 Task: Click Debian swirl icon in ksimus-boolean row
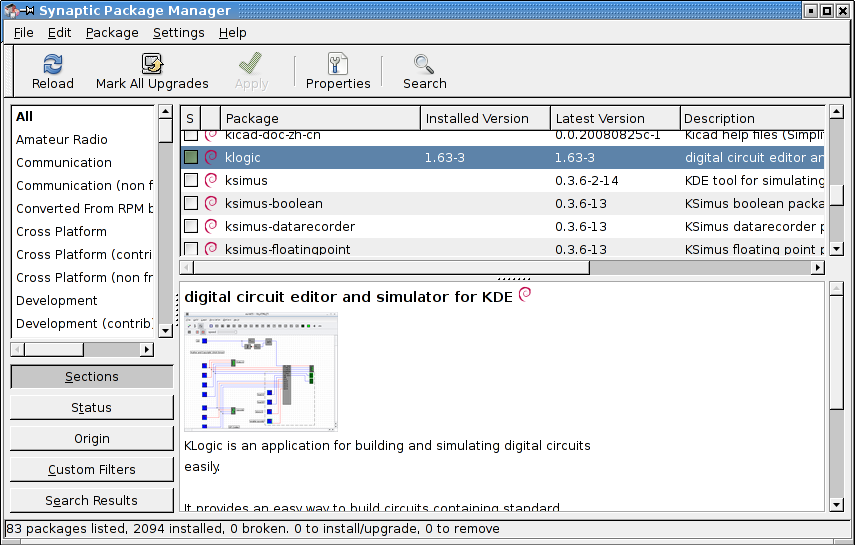tap(211, 203)
